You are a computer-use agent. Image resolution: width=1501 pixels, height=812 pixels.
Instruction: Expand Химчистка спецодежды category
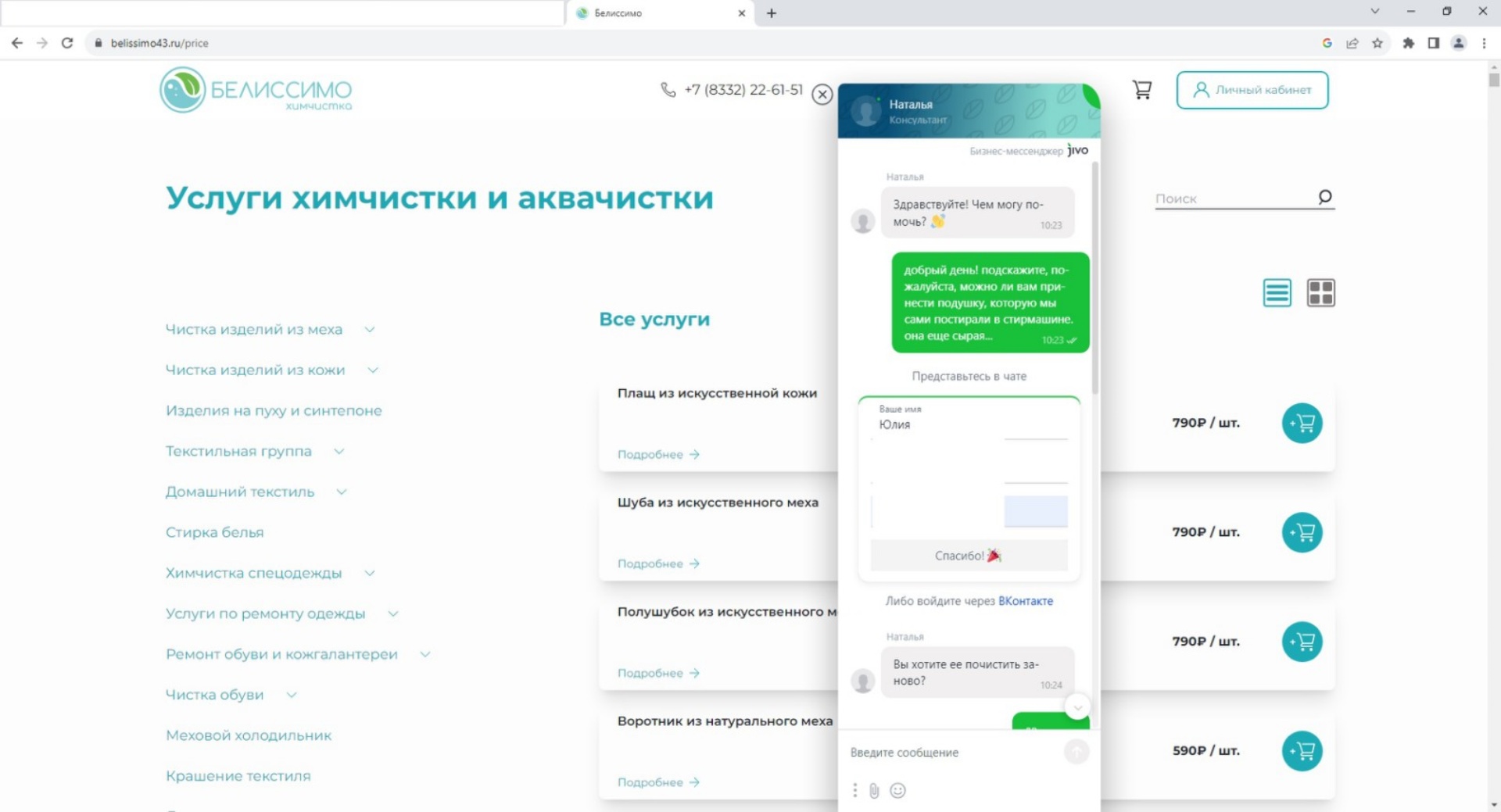(370, 574)
